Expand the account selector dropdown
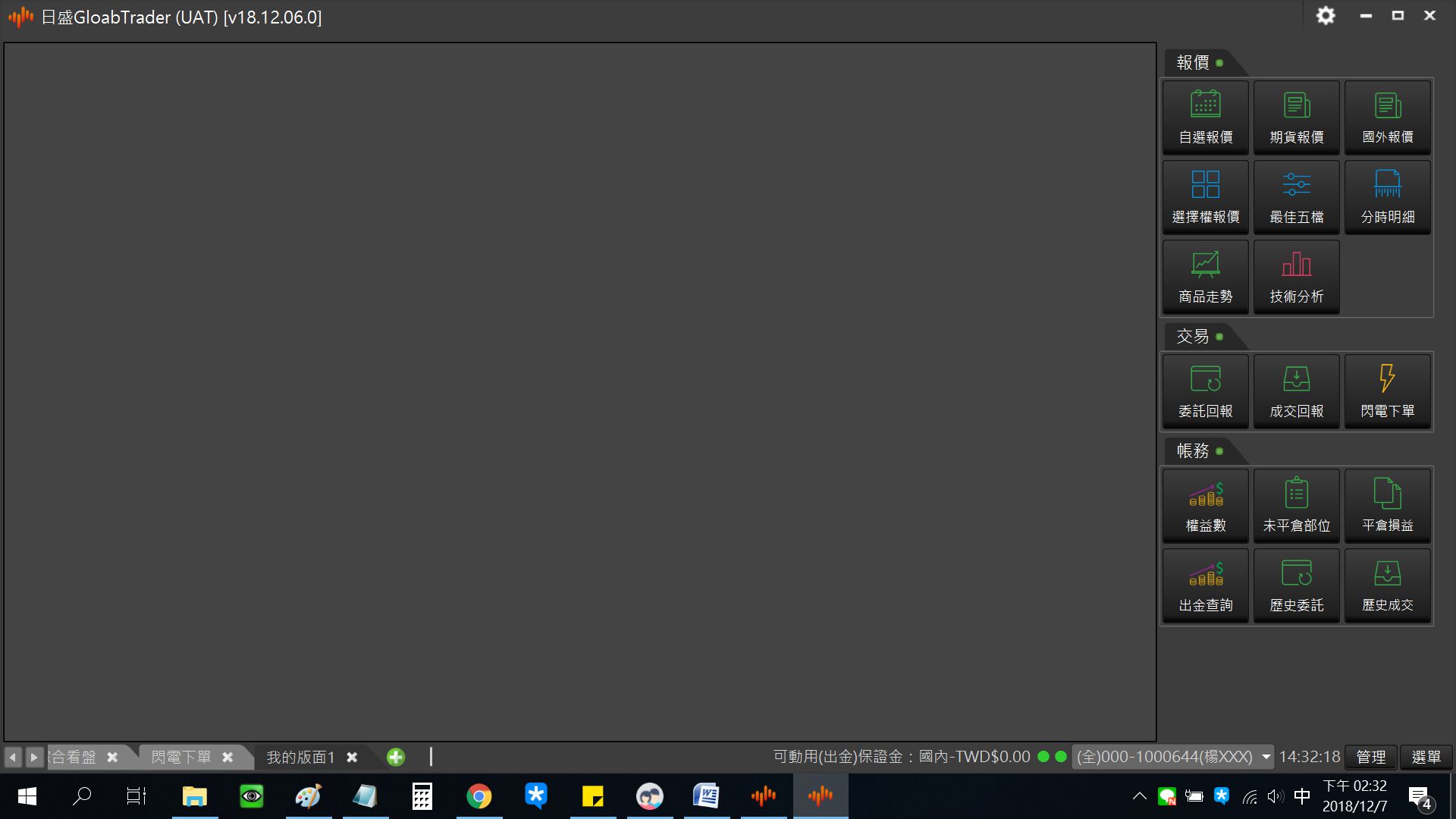Screen dimensions: 1456x819 [x=1266, y=757]
